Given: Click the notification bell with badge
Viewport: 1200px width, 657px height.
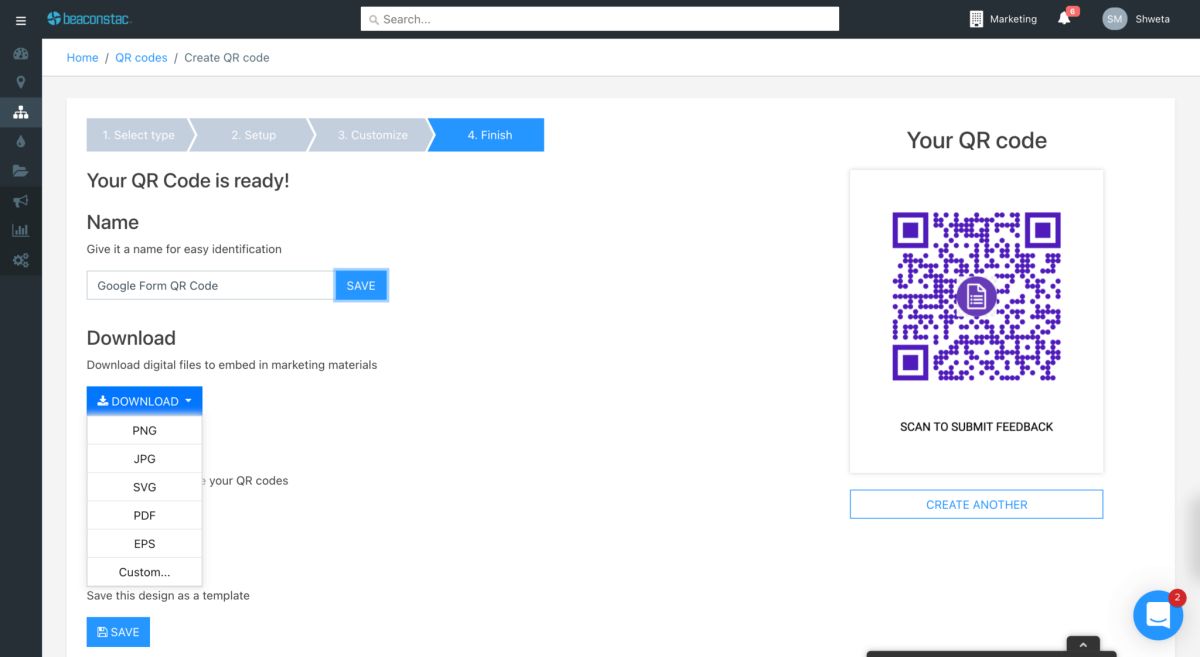Looking at the screenshot, I should [x=1063, y=18].
